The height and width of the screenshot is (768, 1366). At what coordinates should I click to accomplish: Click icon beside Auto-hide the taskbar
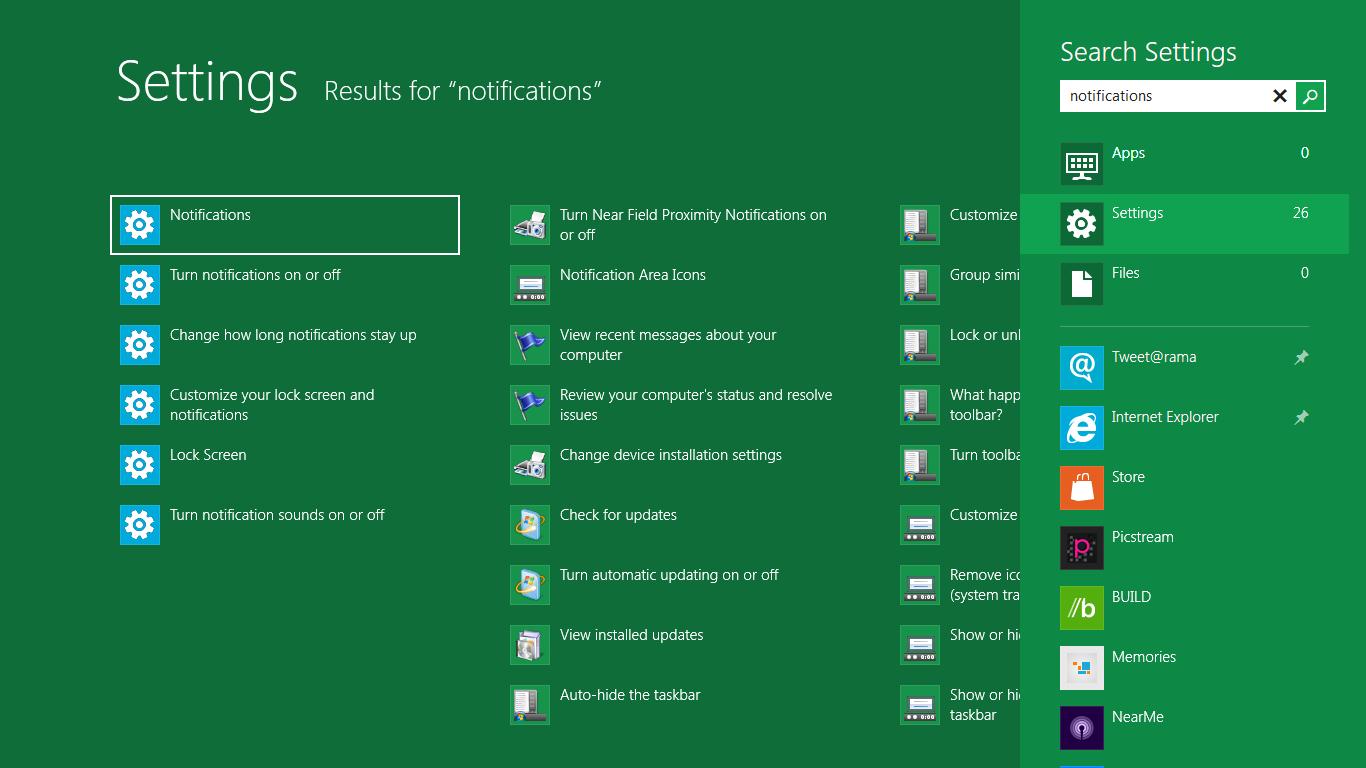[x=530, y=705]
